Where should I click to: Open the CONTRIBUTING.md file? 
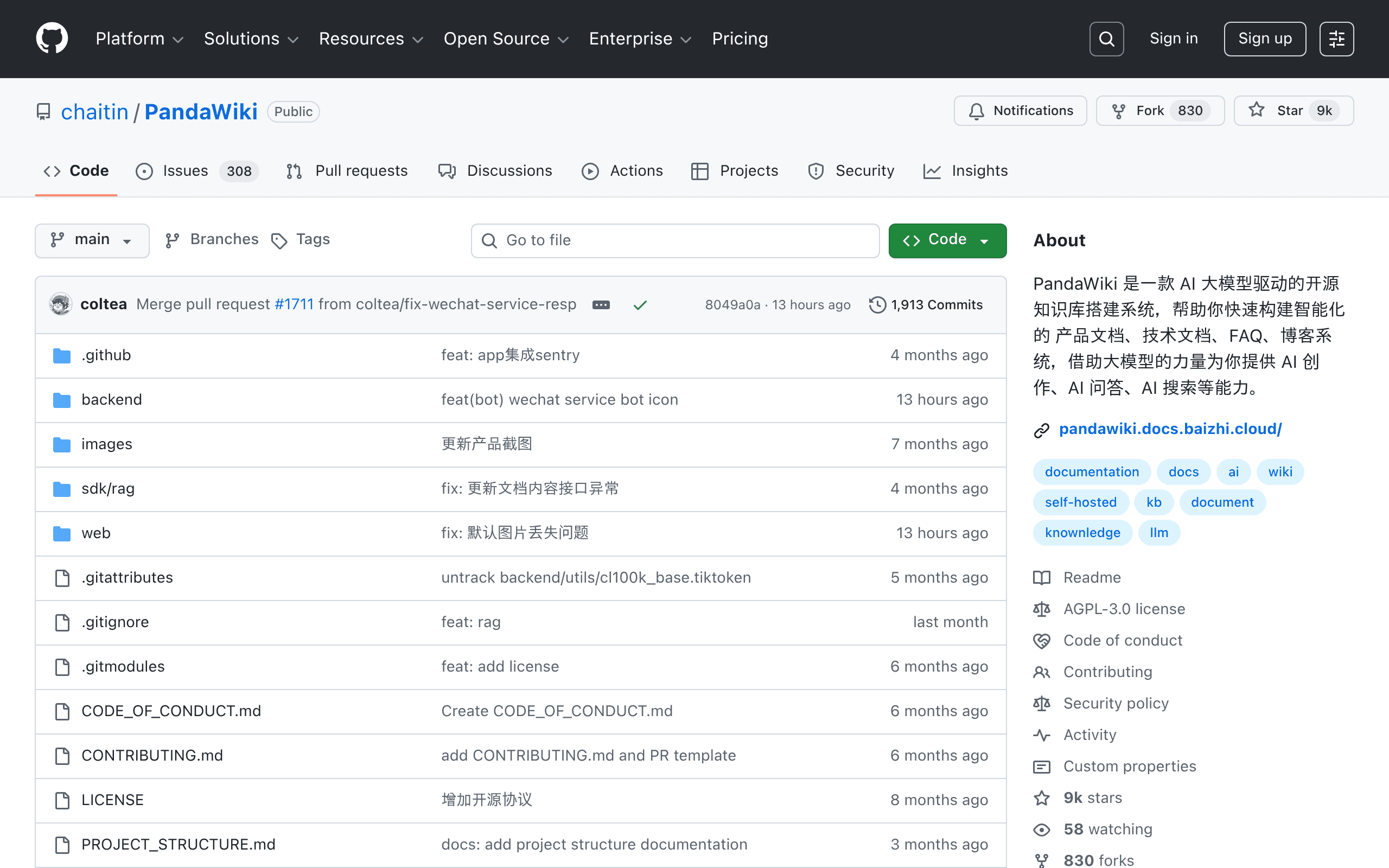[x=152, y=756]
